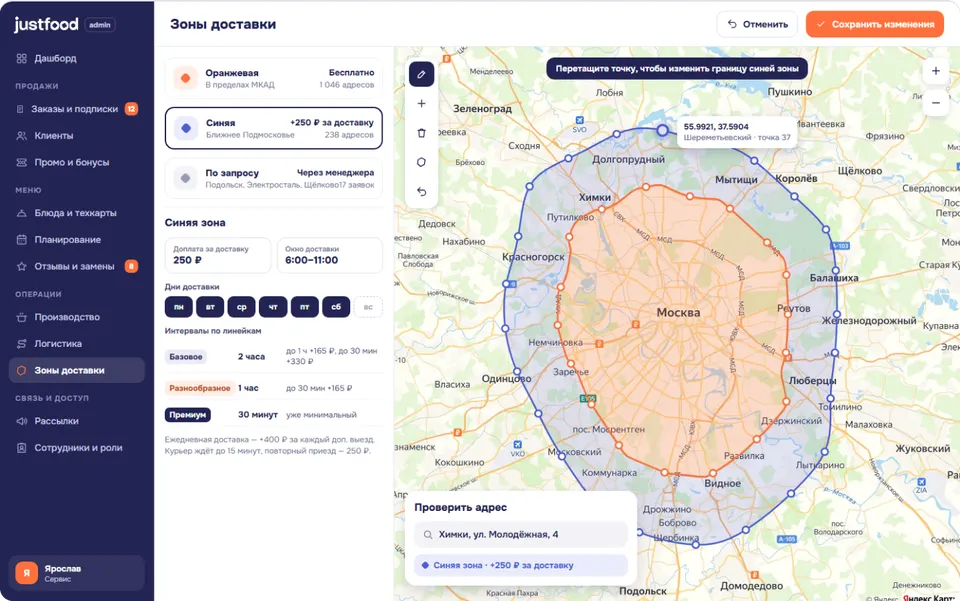Zoom out the map with minus button
The width and height of the screenshot is (960, 601).
coord(936,103)
